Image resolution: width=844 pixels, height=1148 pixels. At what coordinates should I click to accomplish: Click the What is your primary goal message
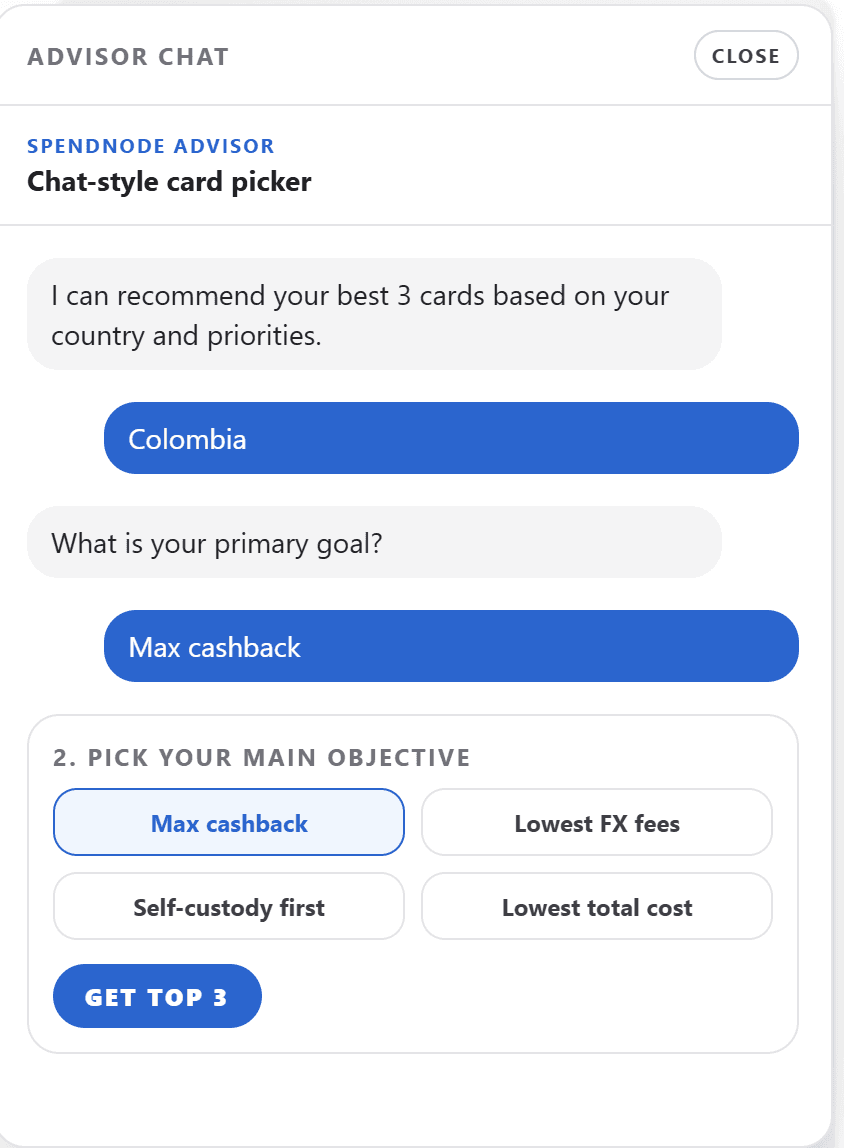point(374,542)
